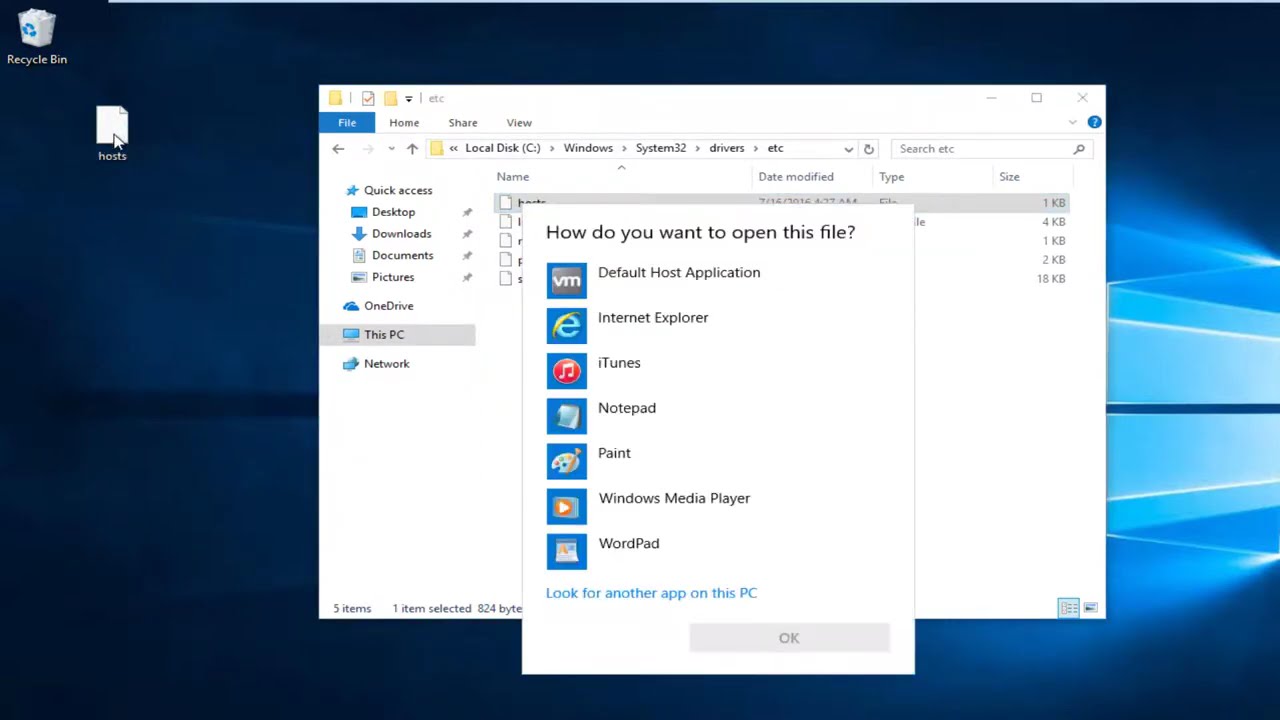This screenshot has width=1280, height=720.
Task: Choose Default Host Application vm icon
Action: (567, 280)
